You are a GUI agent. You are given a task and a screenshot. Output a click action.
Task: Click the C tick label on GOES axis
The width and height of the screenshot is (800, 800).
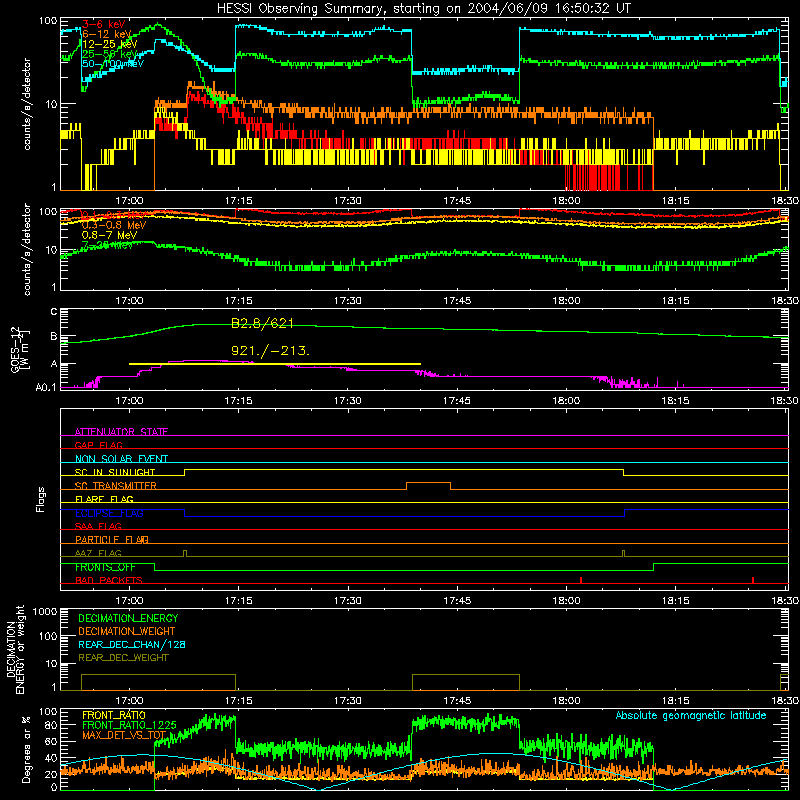(x=54, y=312)
